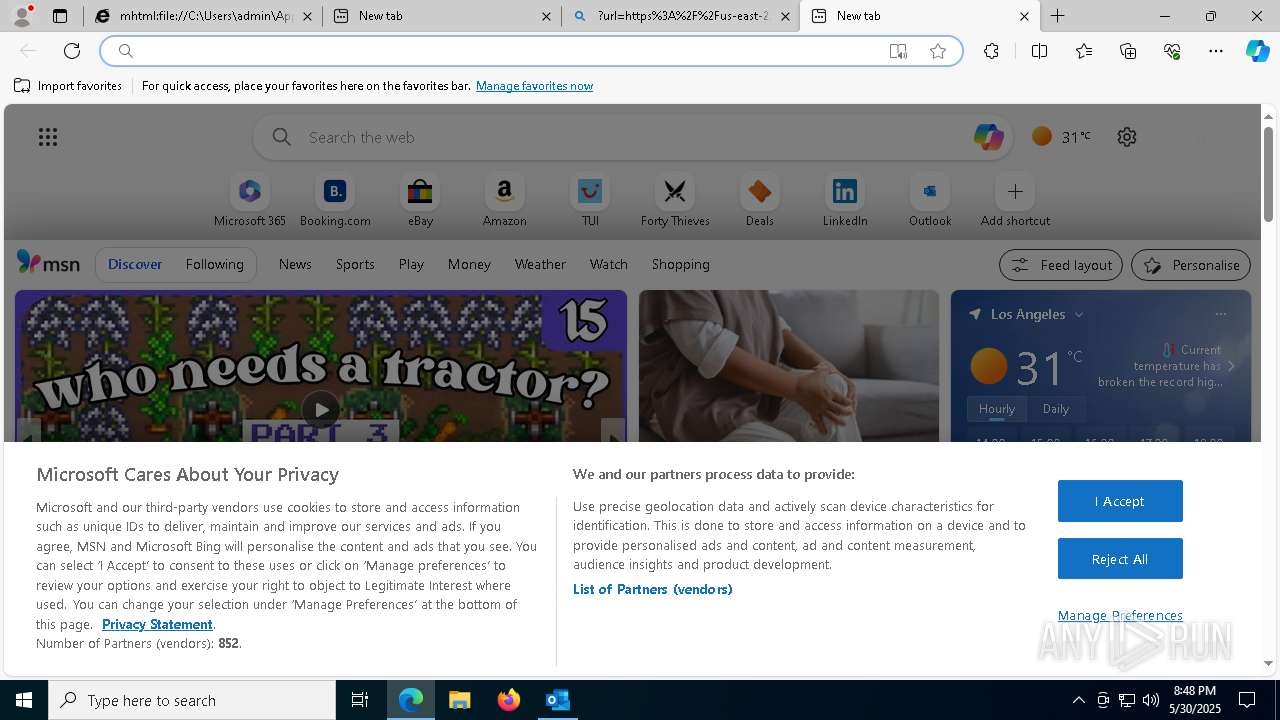Image resolution: width=1280 pixels, height=720 pixels.
Task: Open Firefox from taskbar
Action: click(509, 700)
